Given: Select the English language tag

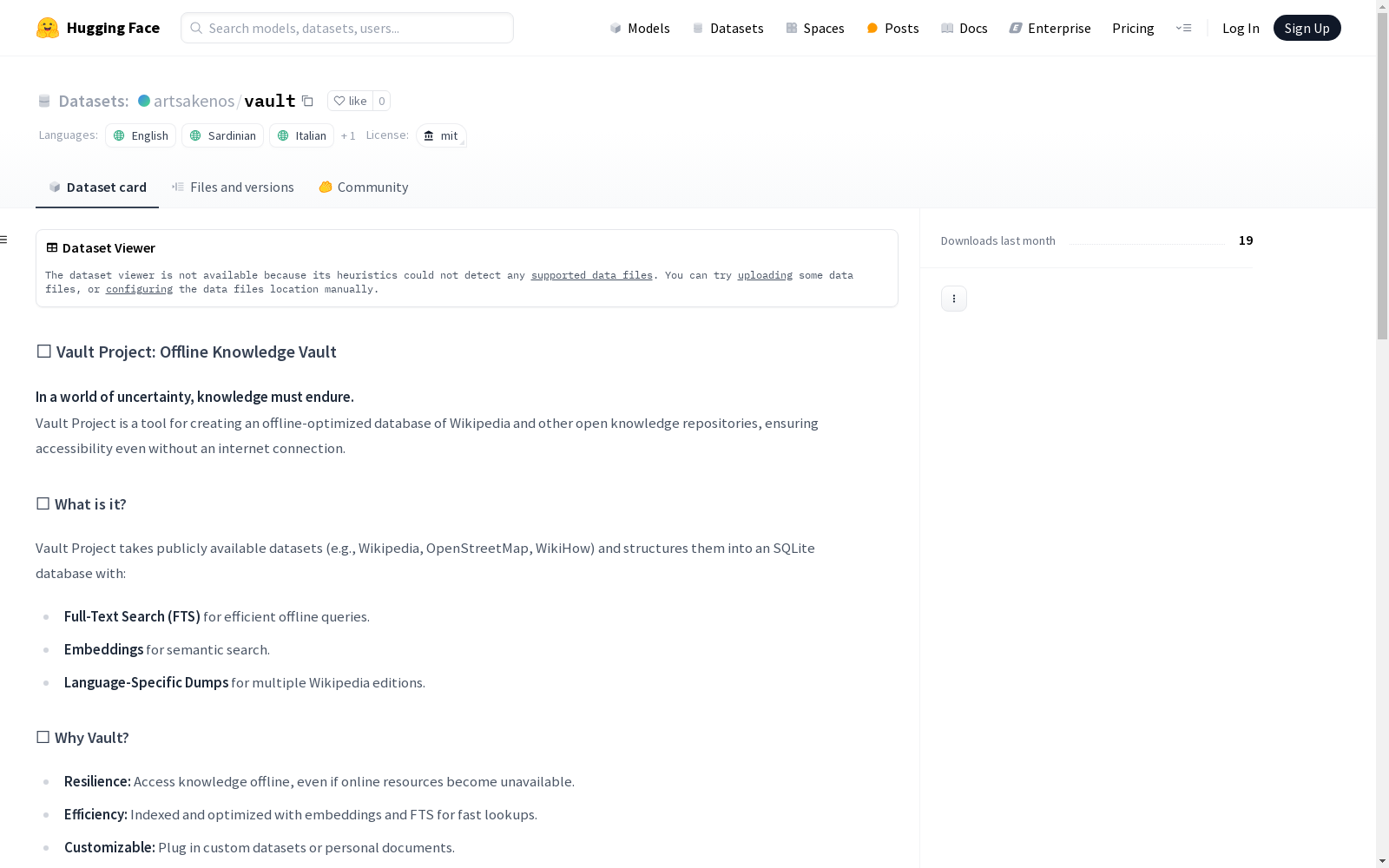Looking at the screenshot, I should pyautogui.click(x=141, y=135).
